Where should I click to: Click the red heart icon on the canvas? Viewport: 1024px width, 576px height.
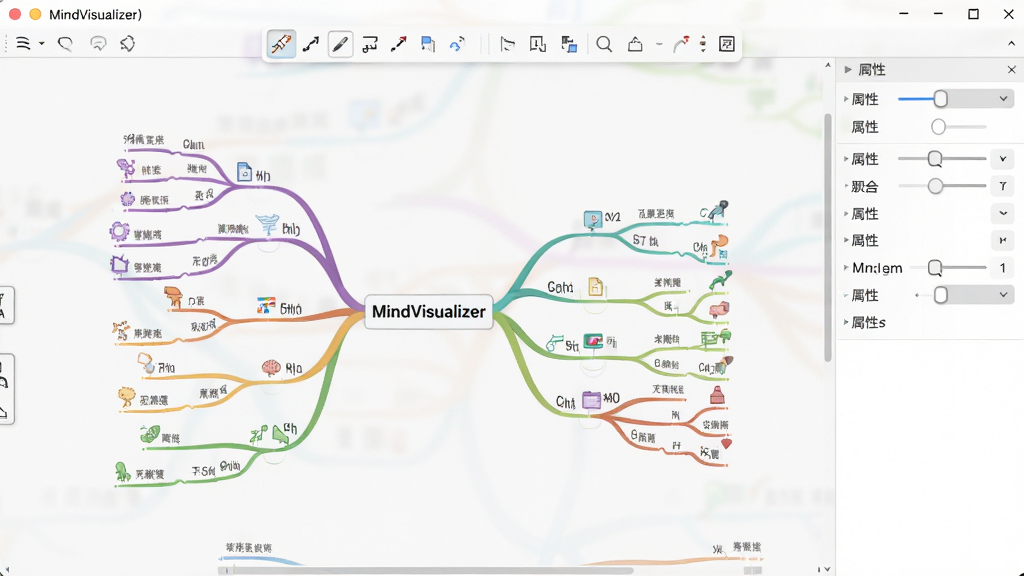(726, 444)
